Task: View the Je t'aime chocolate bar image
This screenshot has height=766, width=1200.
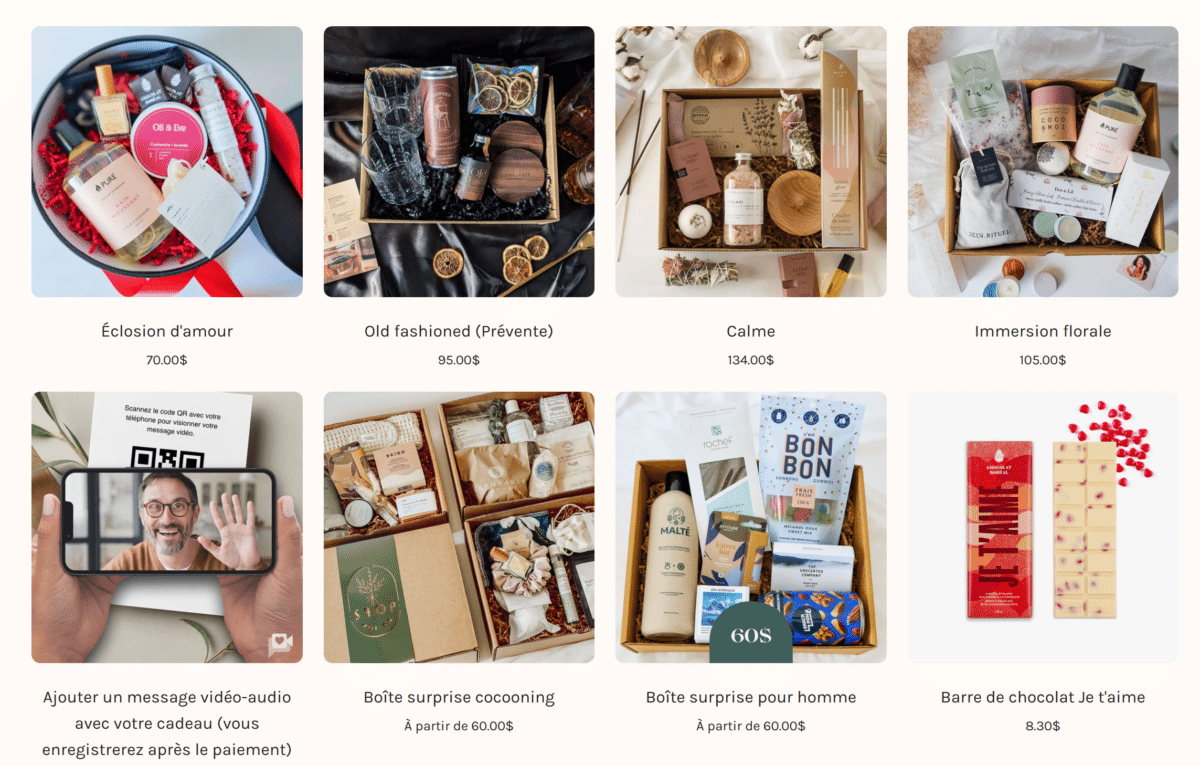Action: [1043, 527]
